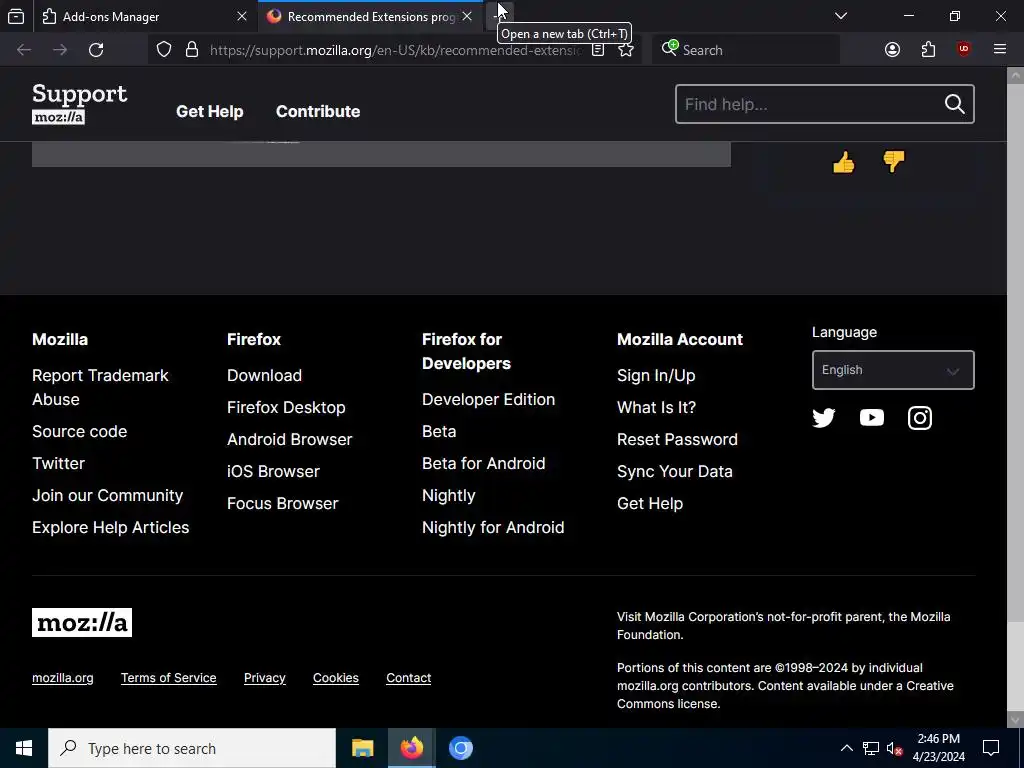Click the URL address bar

point(395,50)
